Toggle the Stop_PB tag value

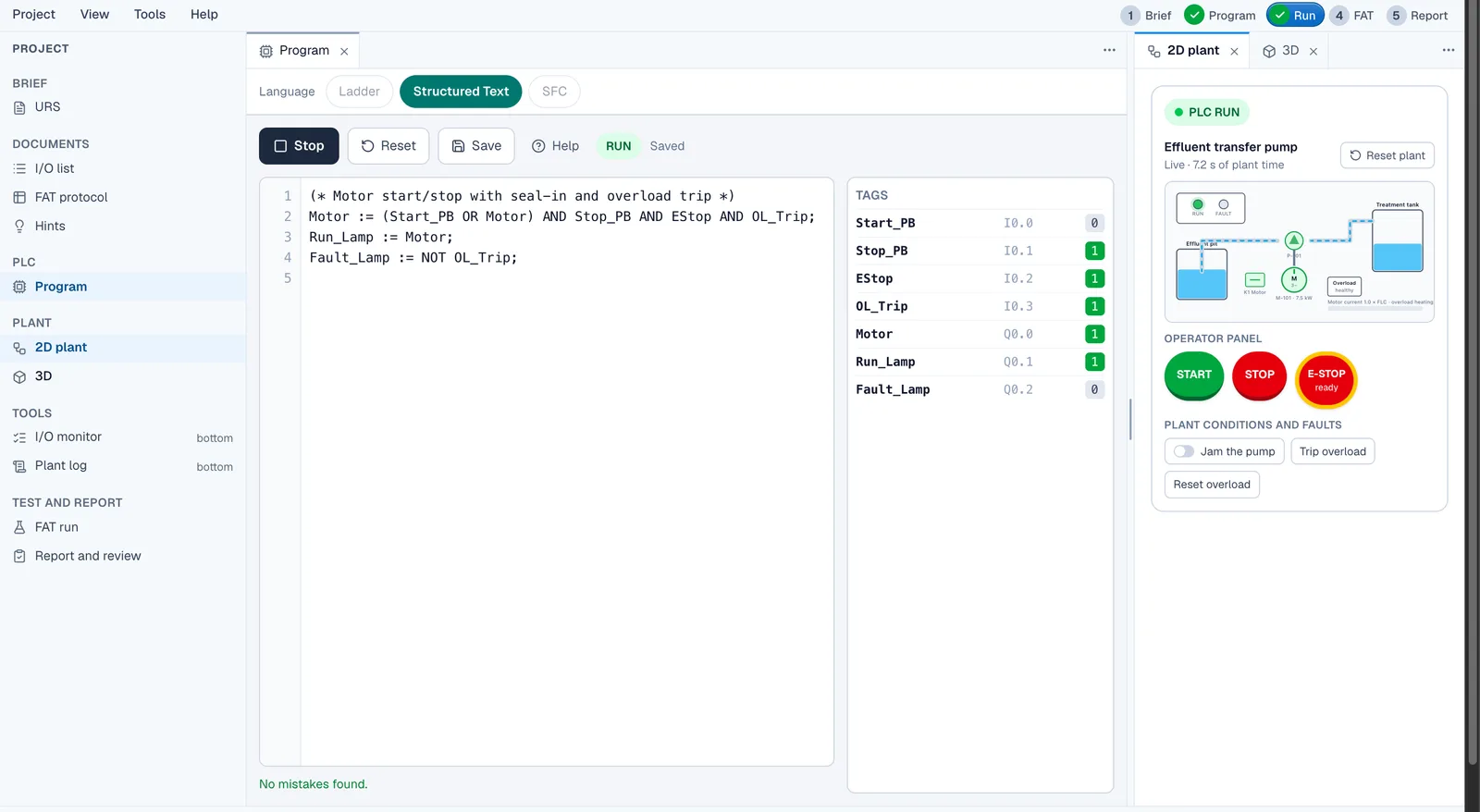pyautogui.click(x=1094, y=251)
